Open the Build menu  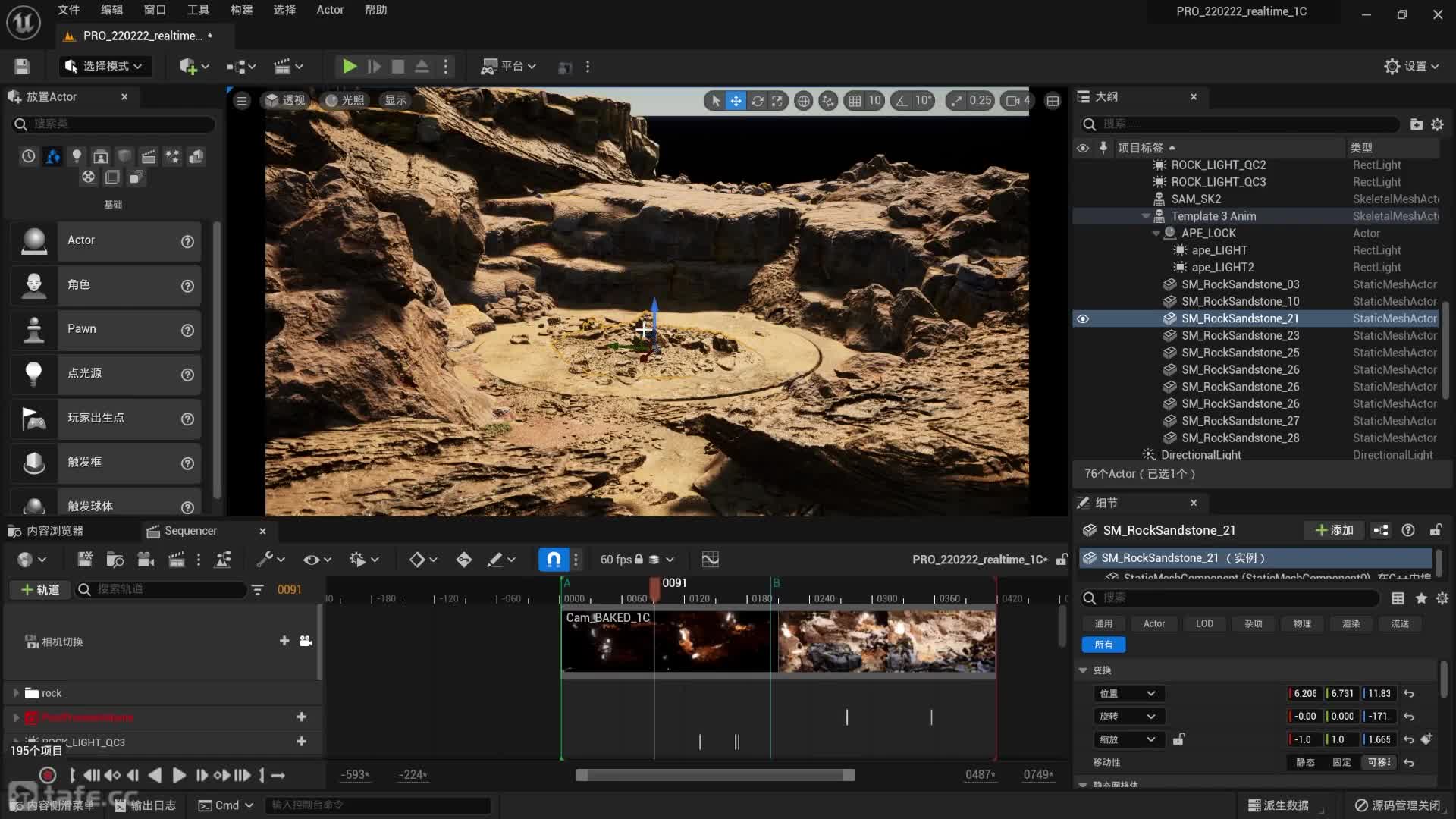[241, 10]
